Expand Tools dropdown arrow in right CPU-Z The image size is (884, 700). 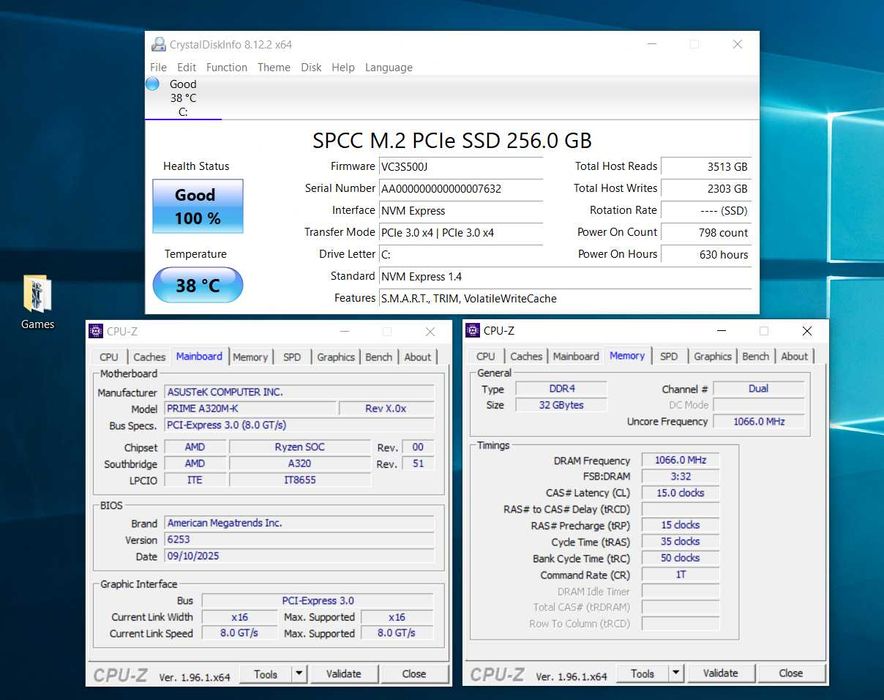676,674
